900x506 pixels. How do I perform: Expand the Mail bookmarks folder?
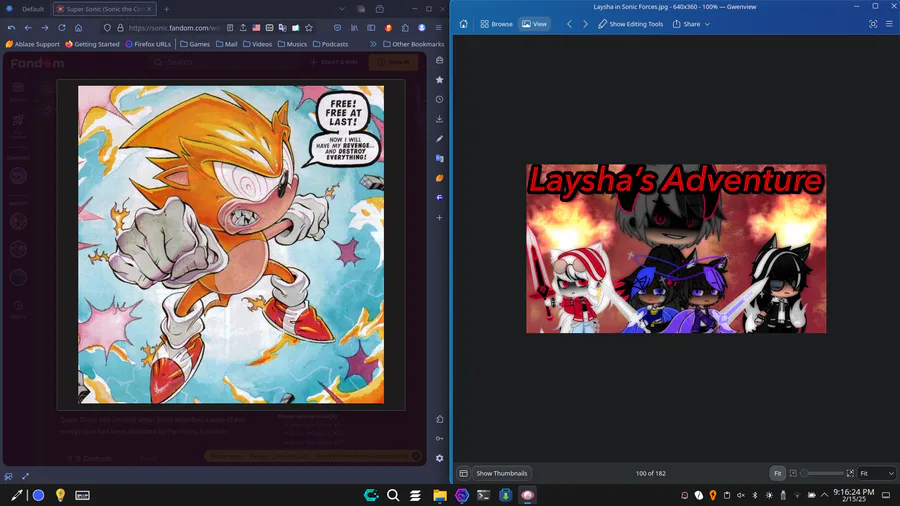coord(226,44)
